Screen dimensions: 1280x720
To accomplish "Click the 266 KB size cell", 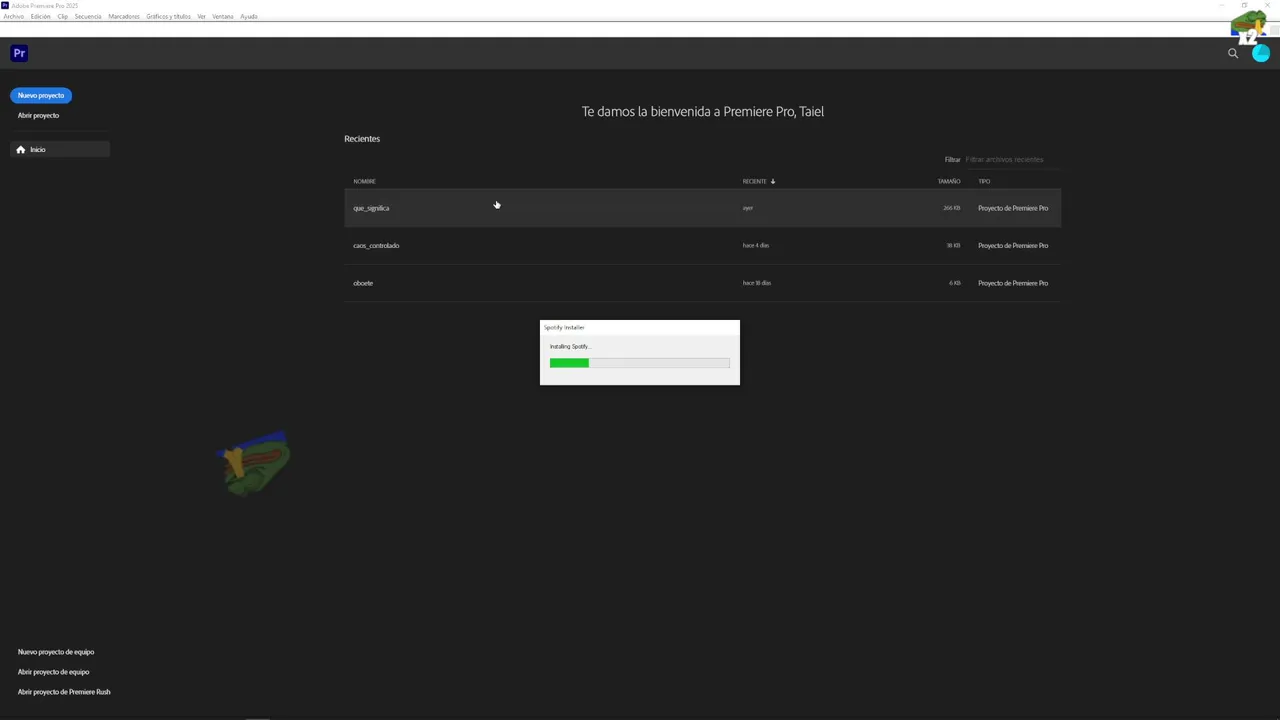I will point(951,208).
